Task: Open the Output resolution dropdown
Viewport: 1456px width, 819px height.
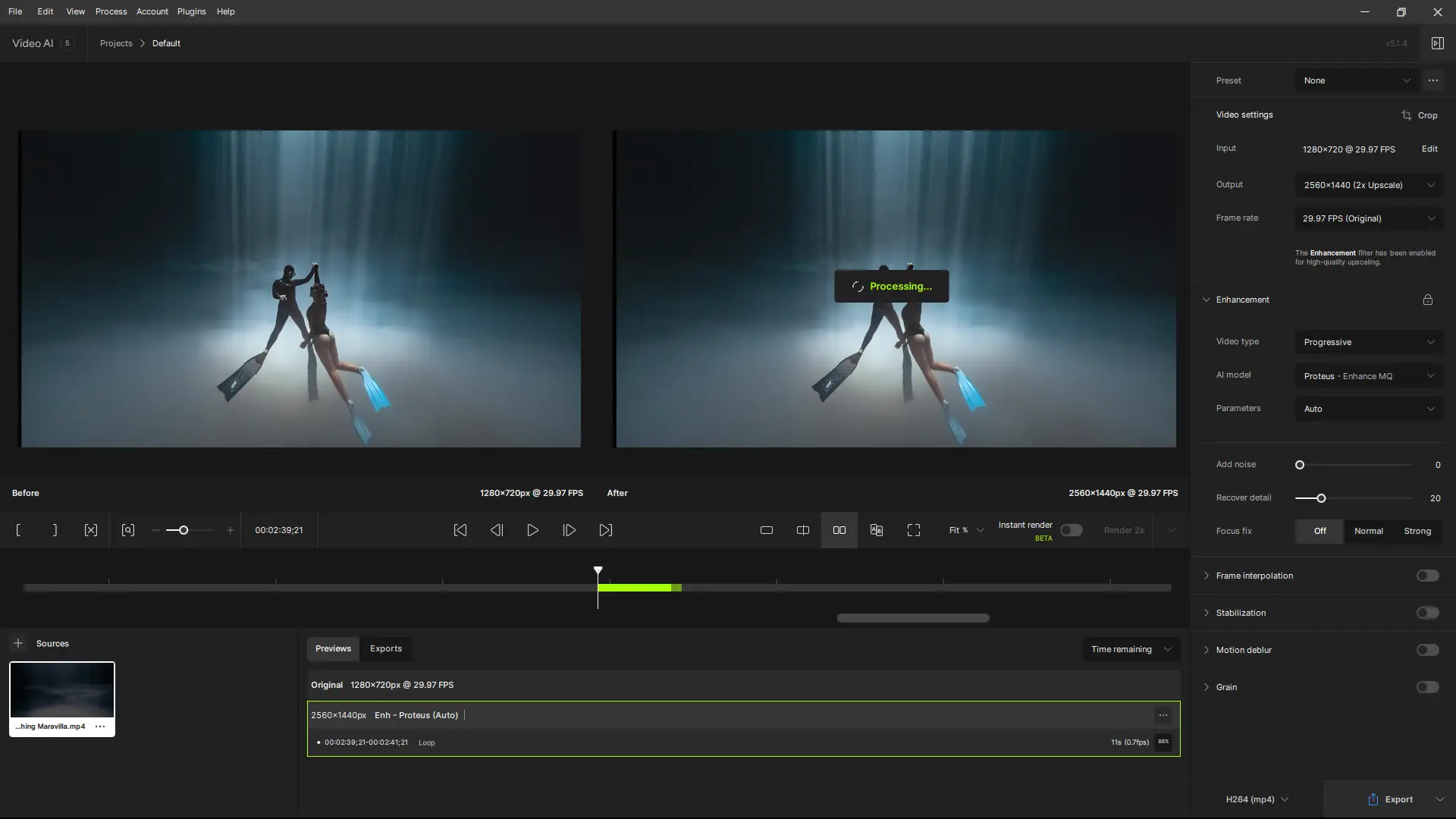Action: 1368,185
